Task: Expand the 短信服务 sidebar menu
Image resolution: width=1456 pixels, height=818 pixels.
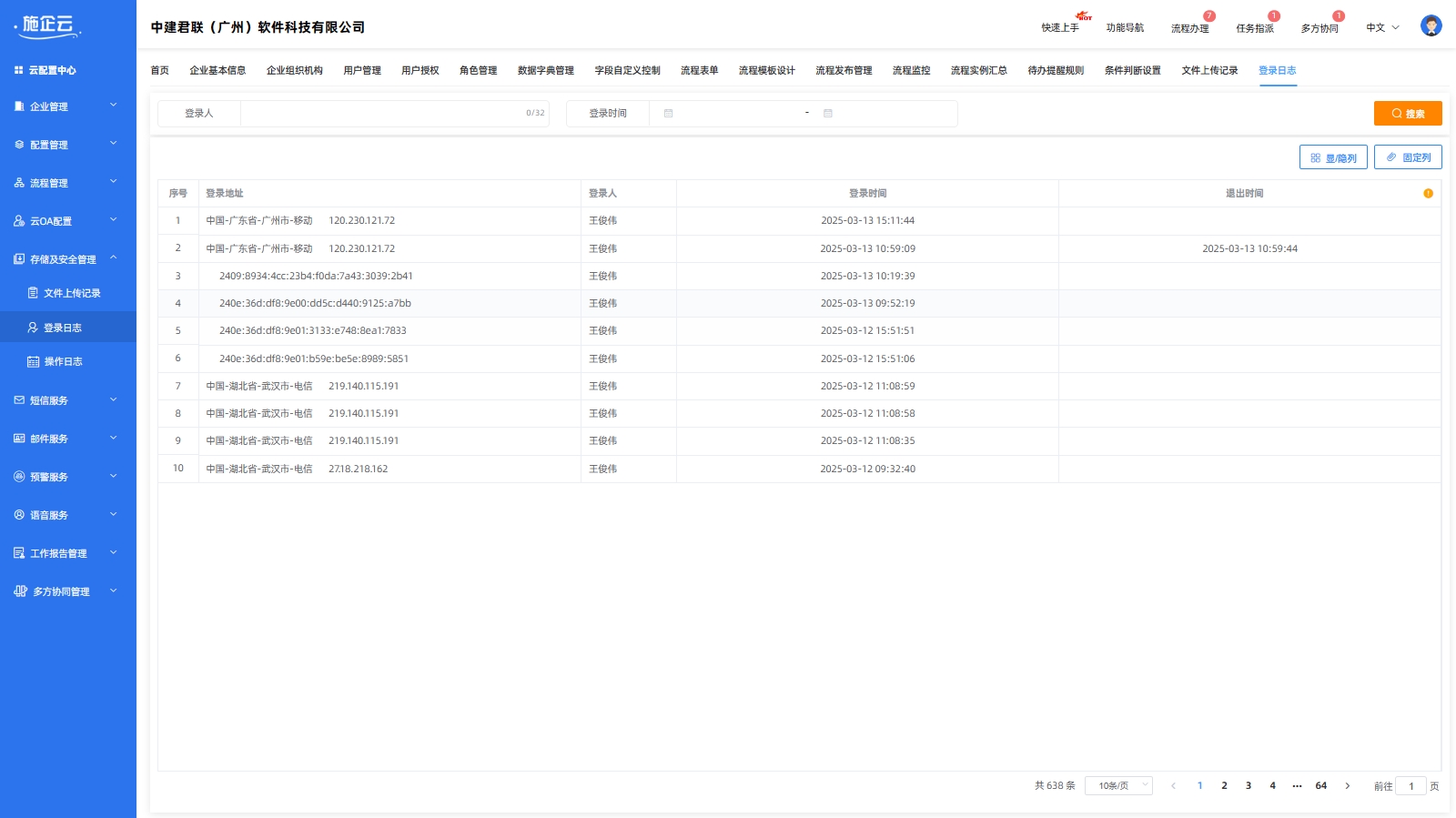Action: 68,400
